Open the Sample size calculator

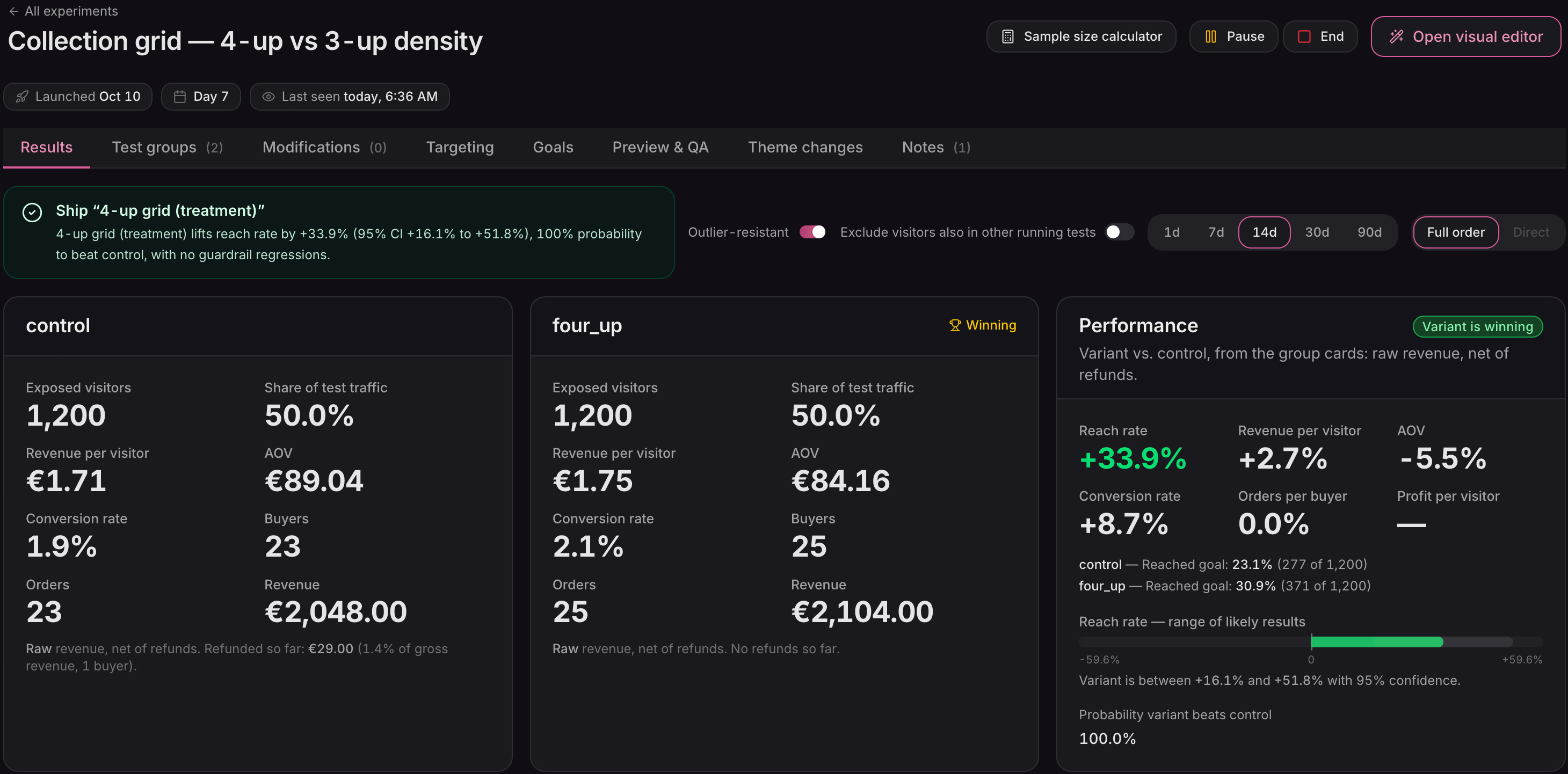[x=1081, y=36]
